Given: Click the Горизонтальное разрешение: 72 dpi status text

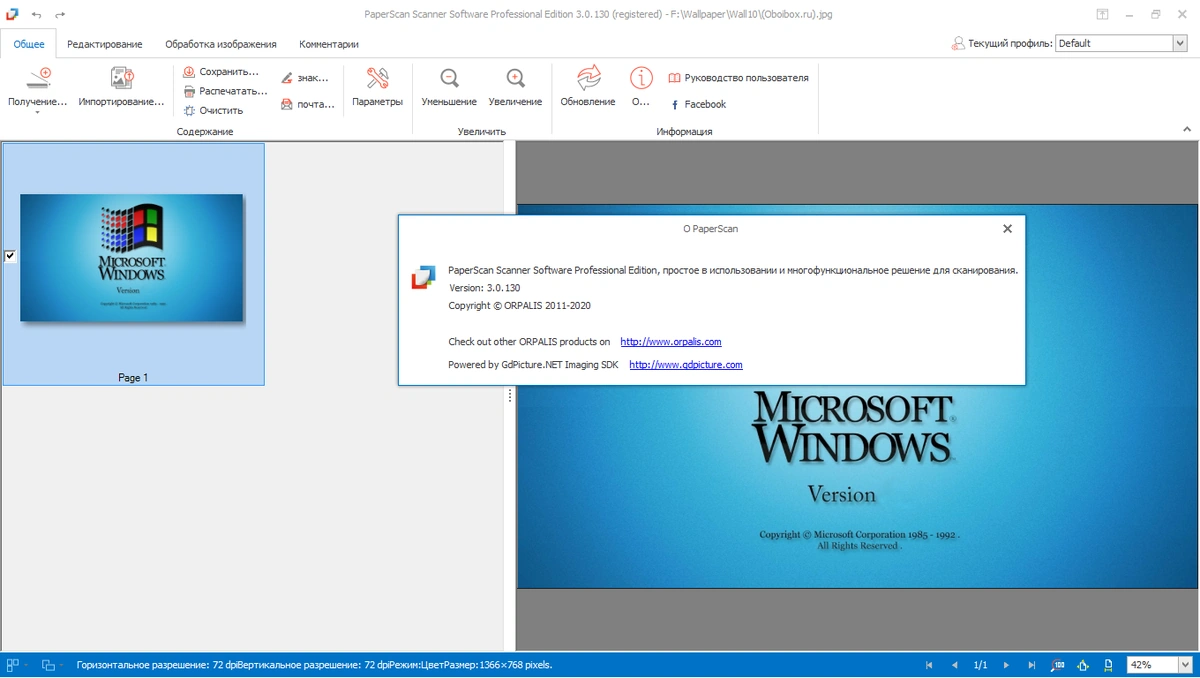Looking at the screenshot, I should coord(156,665).
